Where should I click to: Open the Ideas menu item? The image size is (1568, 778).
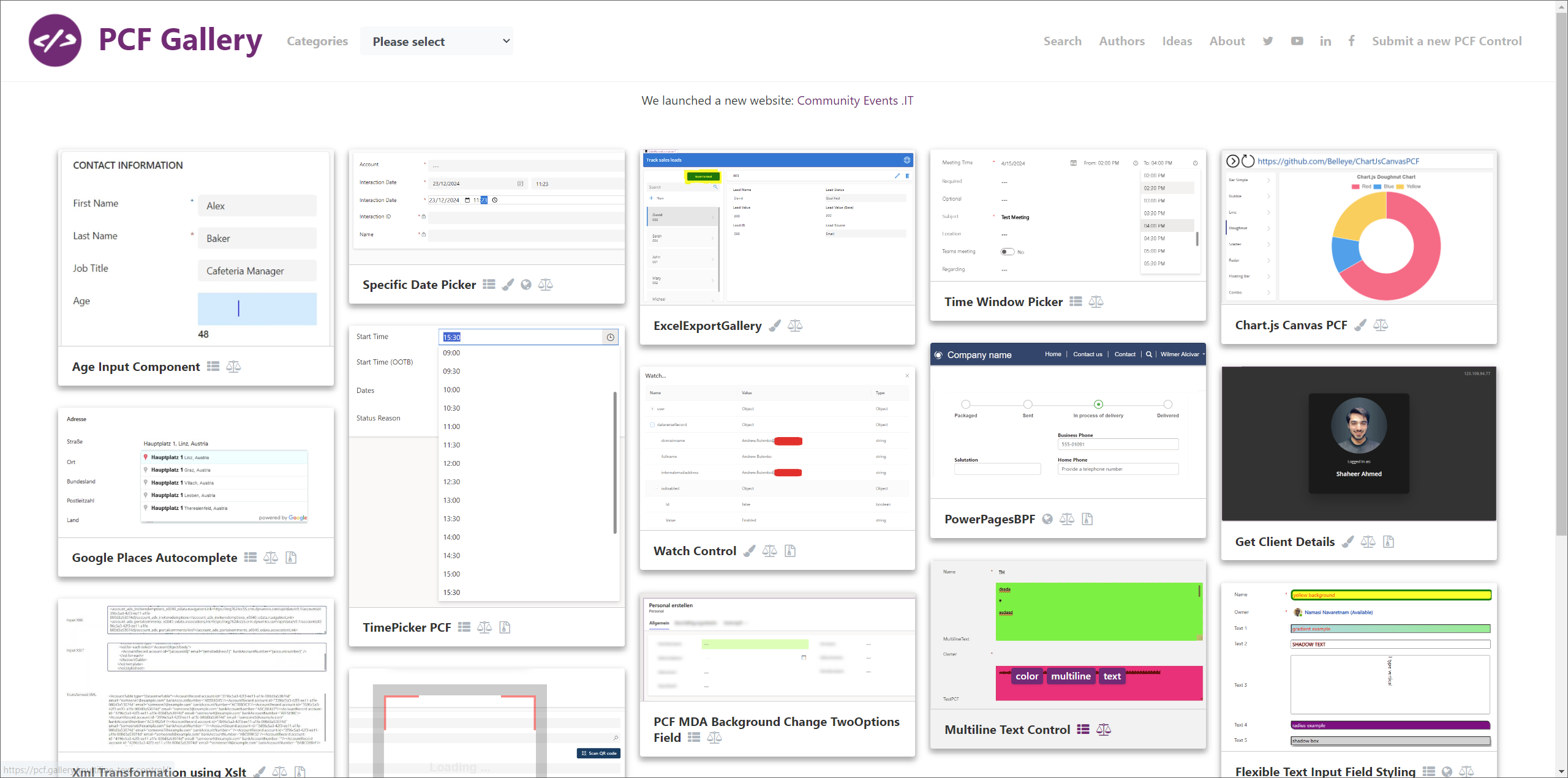pos(1177,41)
